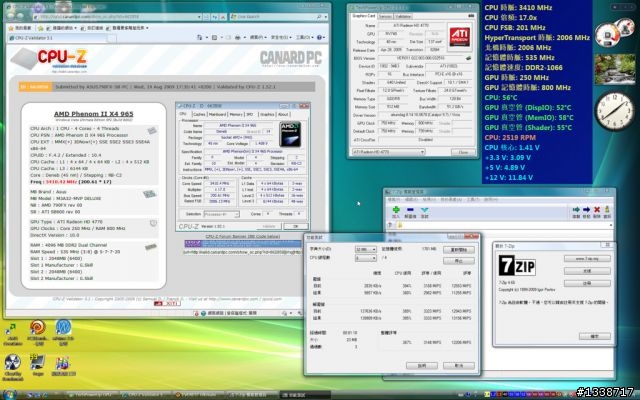Click the Favorites star icon in Internet Explorer
The height and width of the screenshot is (400, 640).
click(11, 28)
